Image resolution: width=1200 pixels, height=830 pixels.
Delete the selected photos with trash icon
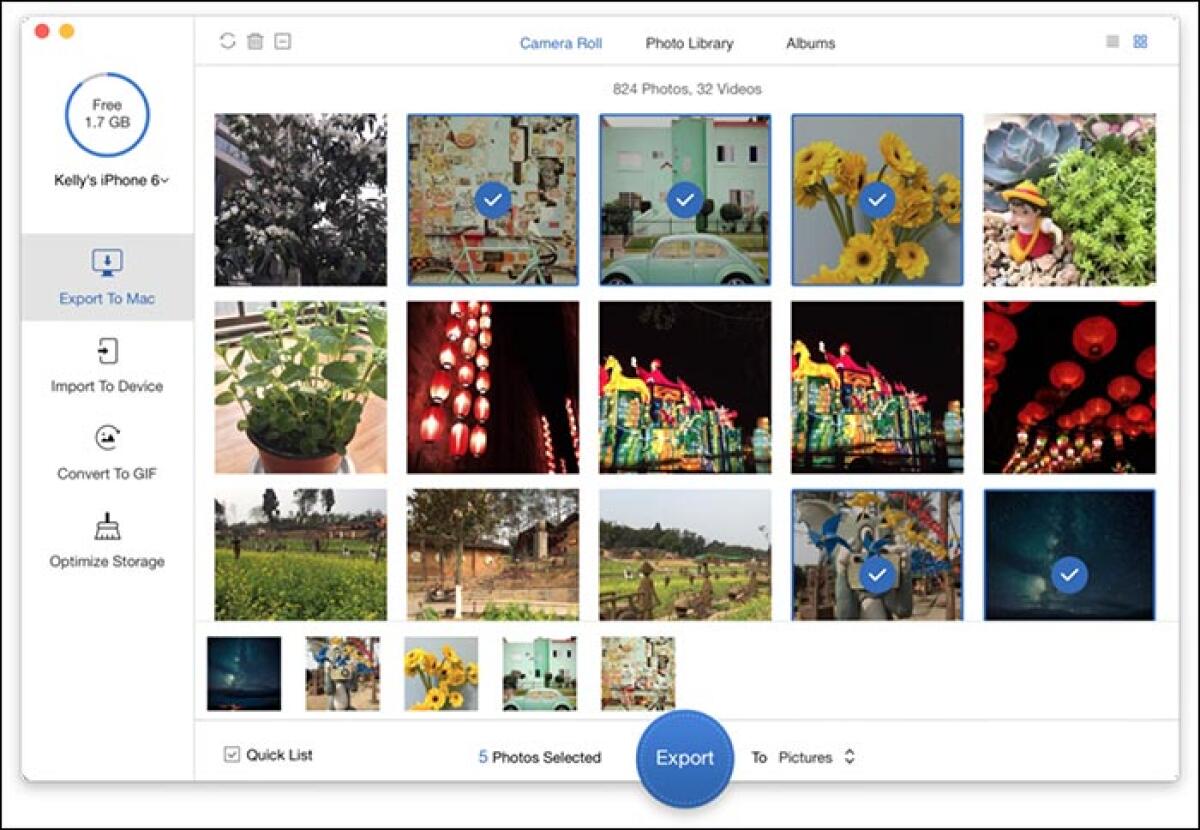point(255,43)
